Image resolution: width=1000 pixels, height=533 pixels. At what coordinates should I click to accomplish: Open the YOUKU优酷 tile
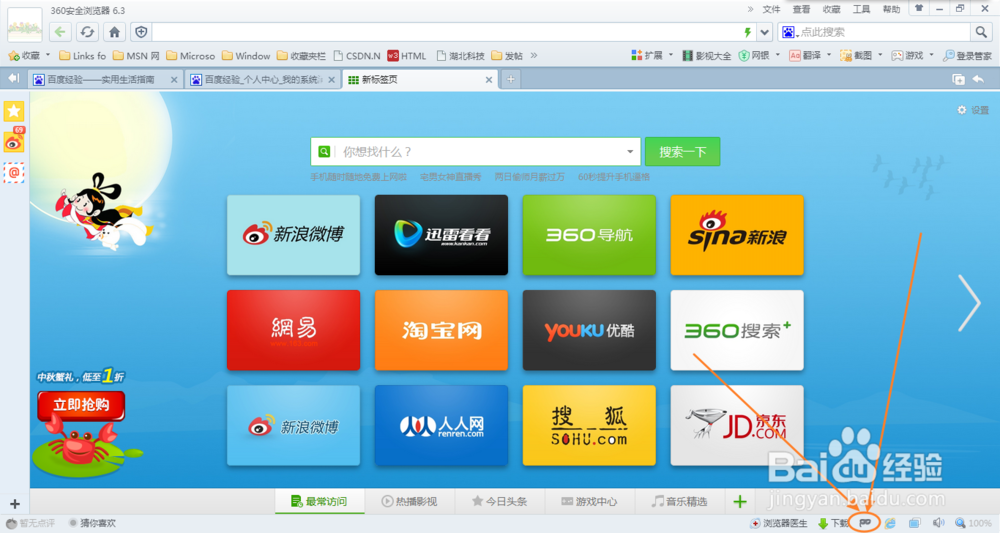click(x=589, y=330)
